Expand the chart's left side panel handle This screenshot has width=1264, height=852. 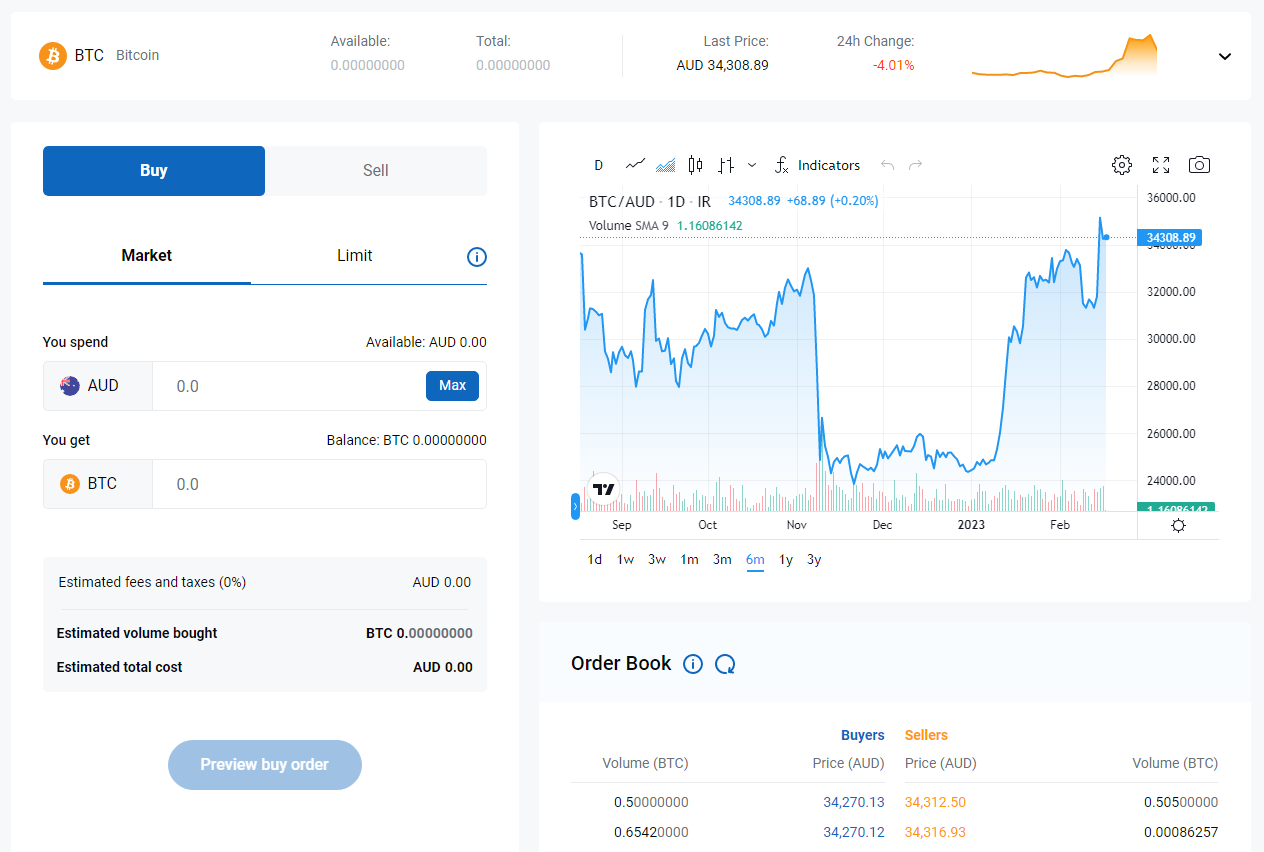(575, 506)
